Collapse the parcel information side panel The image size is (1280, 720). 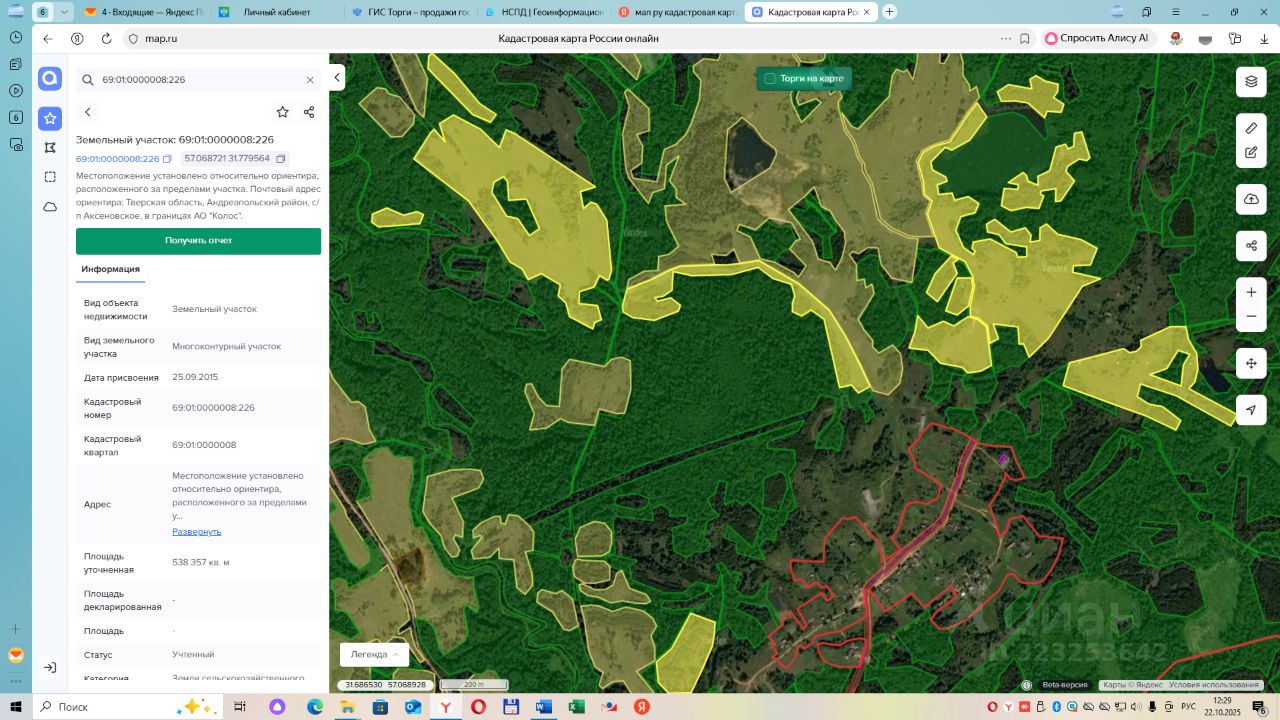(x=337, y=77)
